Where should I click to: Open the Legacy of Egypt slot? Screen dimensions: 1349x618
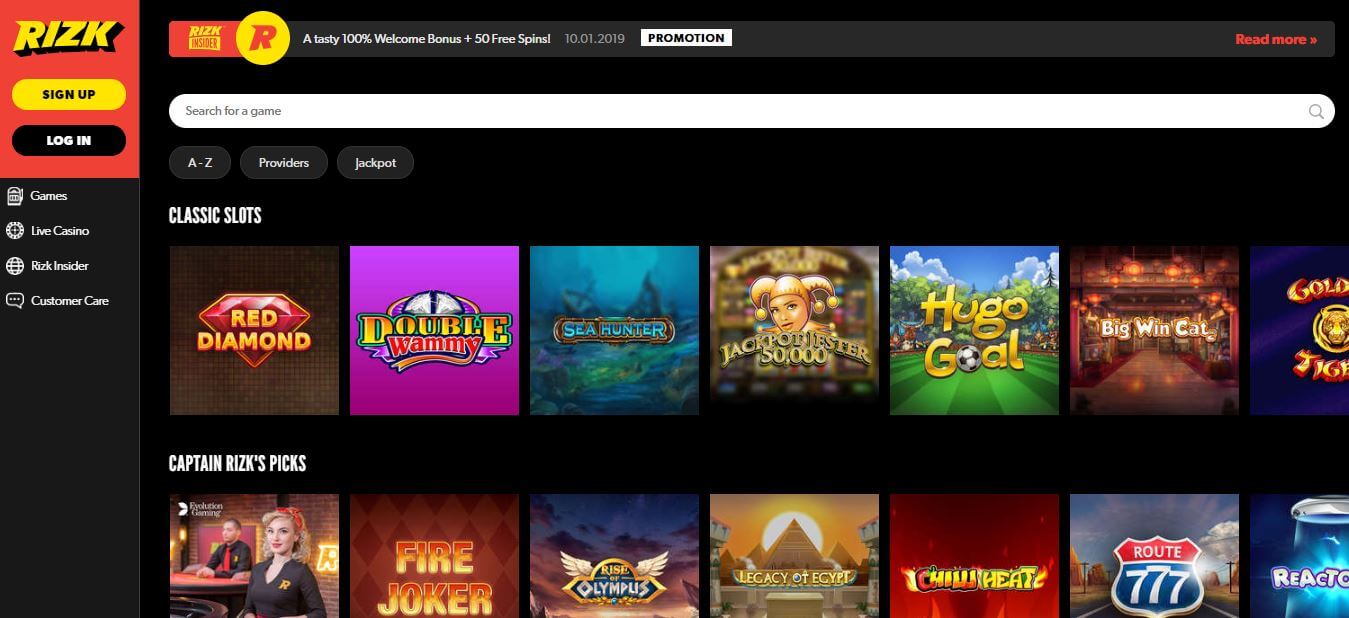click(x=794, y=556)
